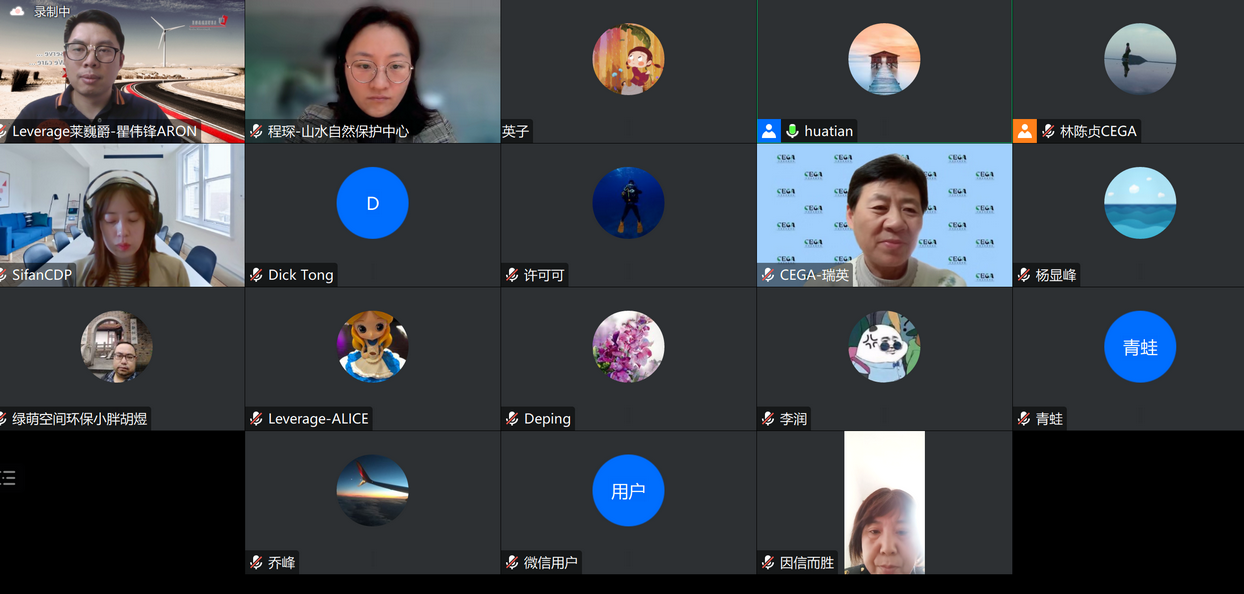Click the green active microphone icon beside huatian

792,130
